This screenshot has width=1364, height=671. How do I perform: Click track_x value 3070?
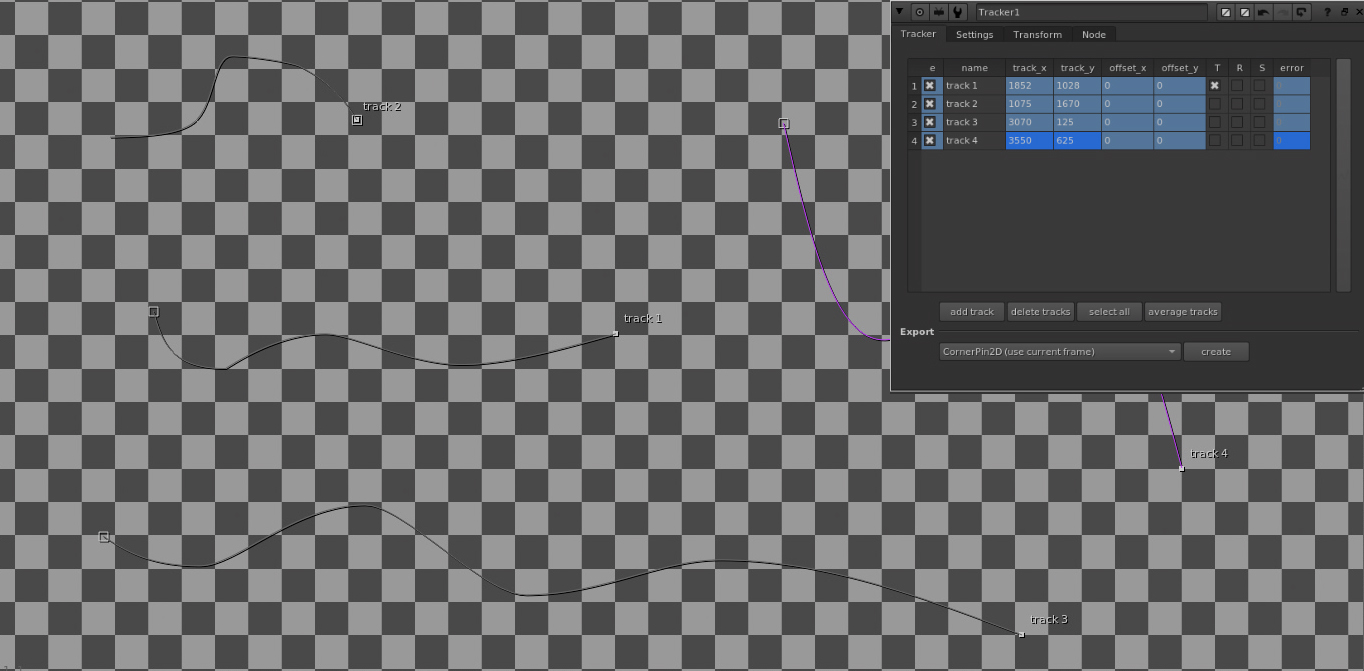pos(1029,122)
